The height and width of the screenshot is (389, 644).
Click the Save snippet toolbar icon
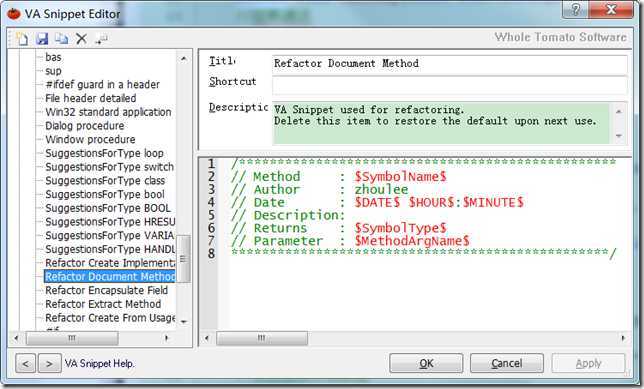coord(42,39)
